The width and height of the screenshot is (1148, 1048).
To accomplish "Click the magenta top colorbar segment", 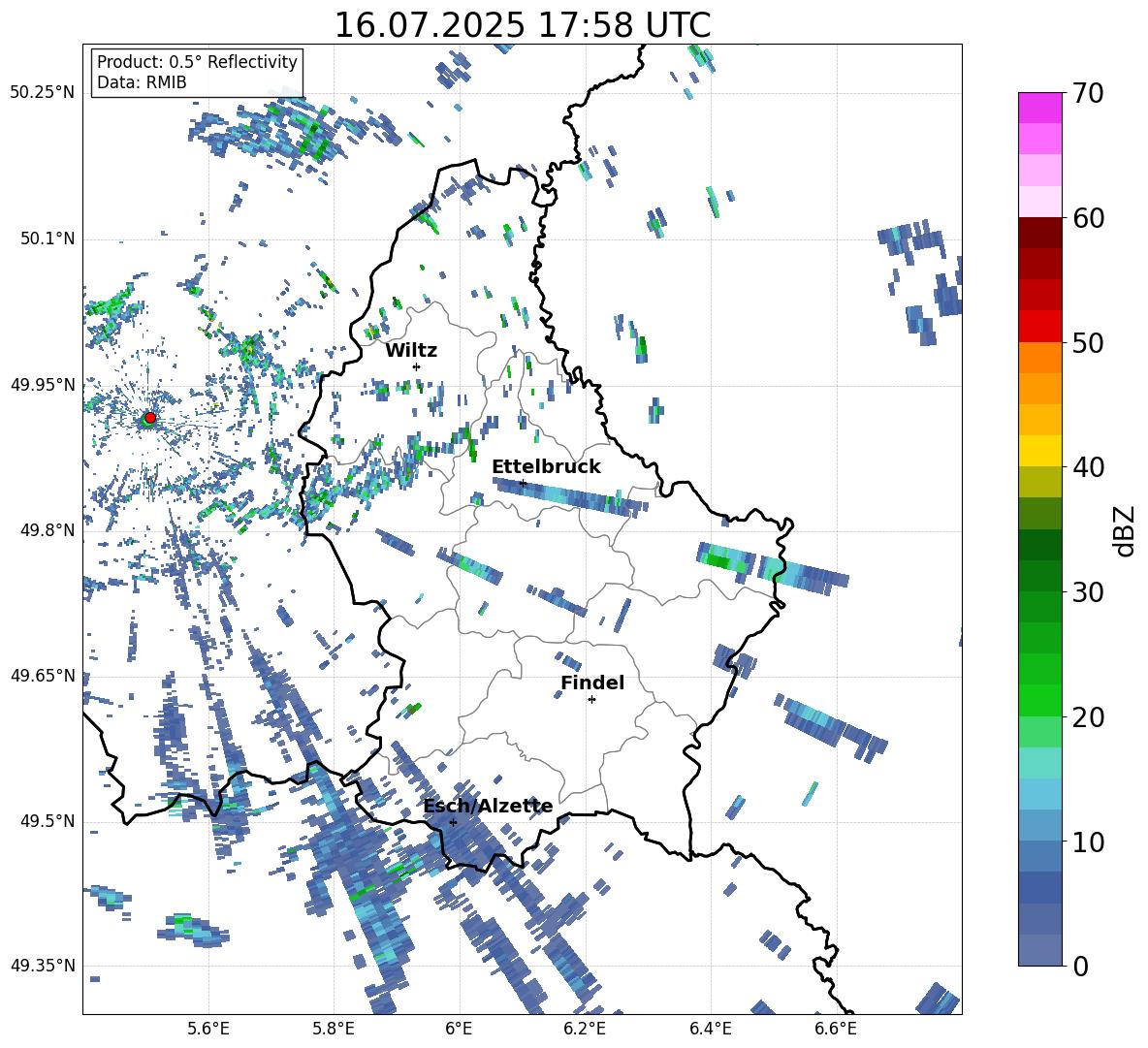I will (x=1039, y=108).
